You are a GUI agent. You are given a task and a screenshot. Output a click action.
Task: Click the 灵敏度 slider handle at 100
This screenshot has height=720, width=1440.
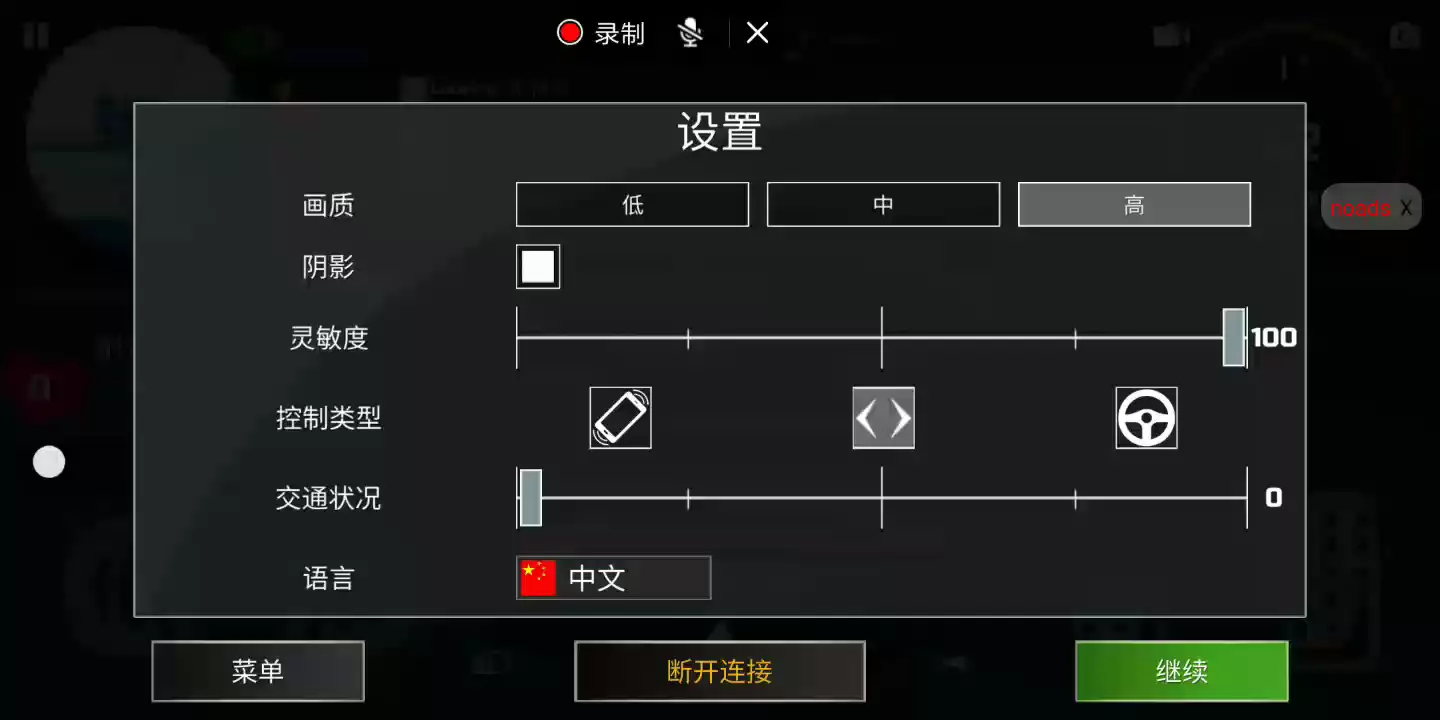[x=1234, y=337]
